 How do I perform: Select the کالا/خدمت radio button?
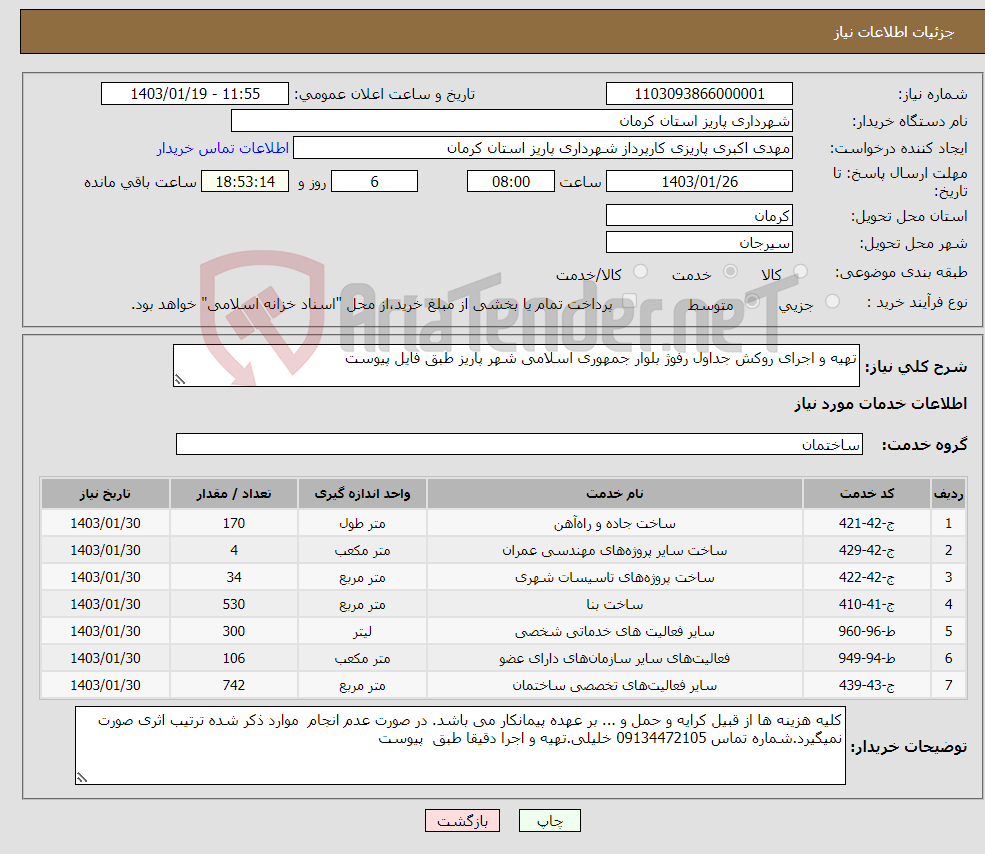point(640,271)
